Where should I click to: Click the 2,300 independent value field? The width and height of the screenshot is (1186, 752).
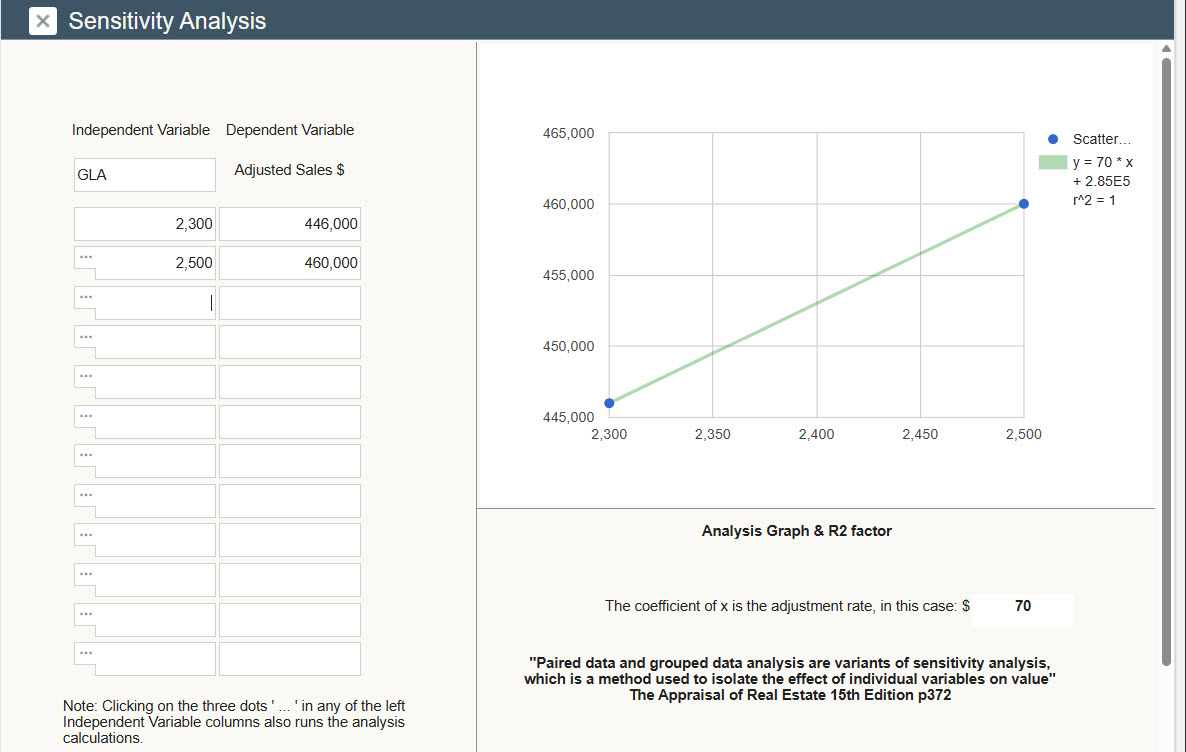(144, 224)
